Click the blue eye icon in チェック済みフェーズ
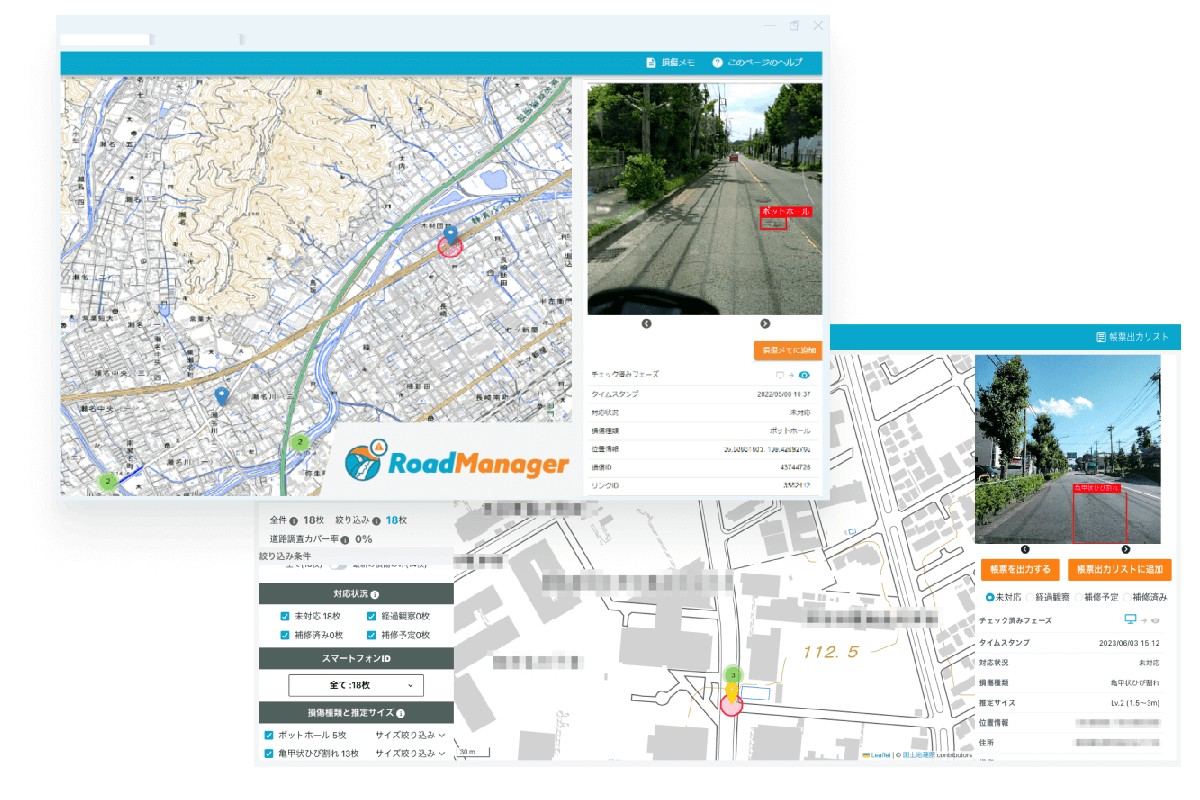This screenshot has width=1200, height=800. coord(804,375)
